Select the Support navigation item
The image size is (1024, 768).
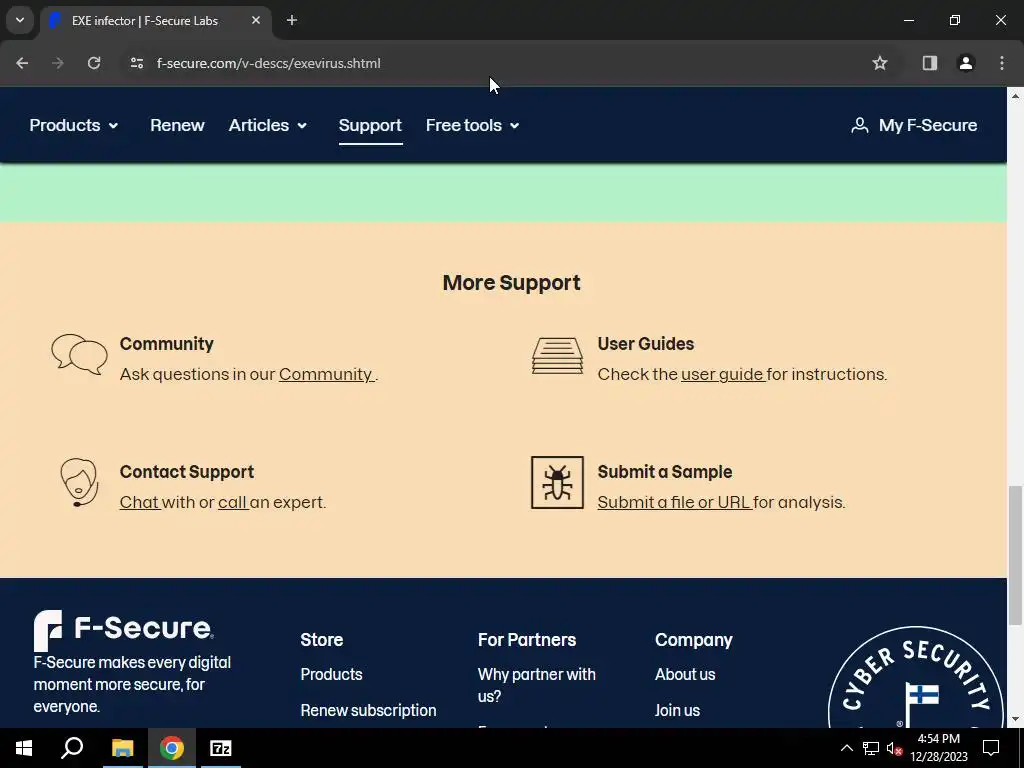(370, 125)
